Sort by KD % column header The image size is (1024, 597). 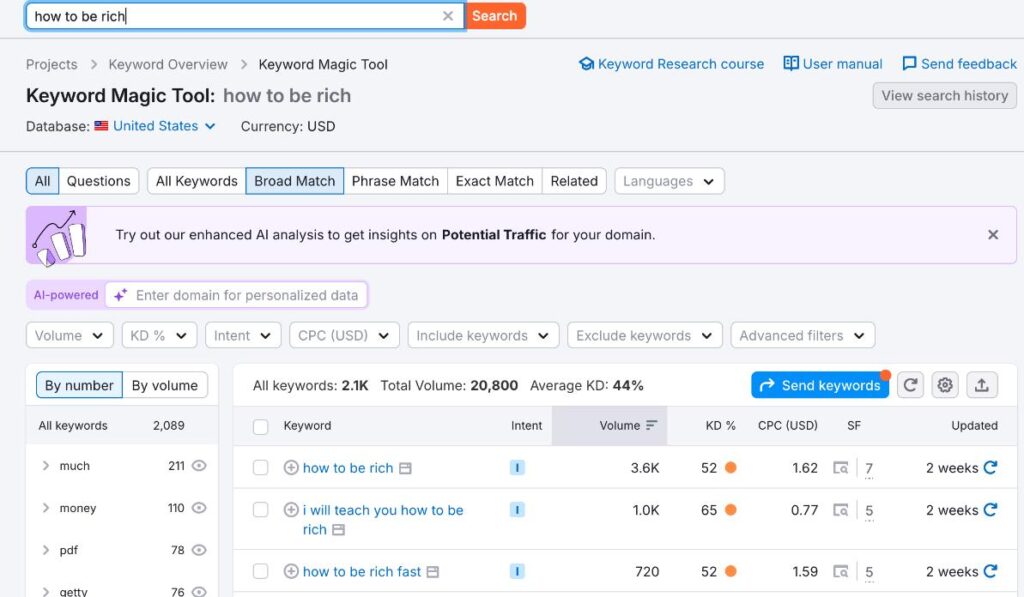tap(720, 426)
